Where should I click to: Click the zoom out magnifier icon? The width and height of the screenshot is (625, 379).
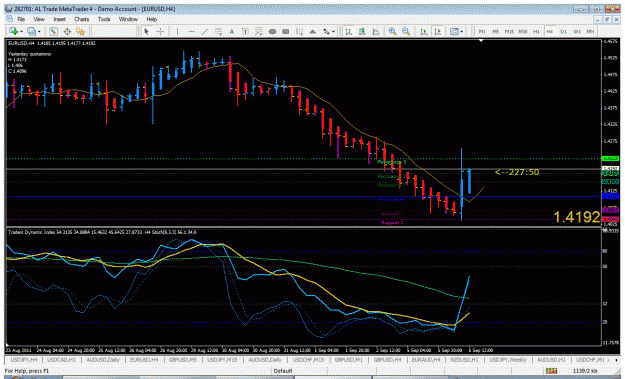(x=406, y=31)
